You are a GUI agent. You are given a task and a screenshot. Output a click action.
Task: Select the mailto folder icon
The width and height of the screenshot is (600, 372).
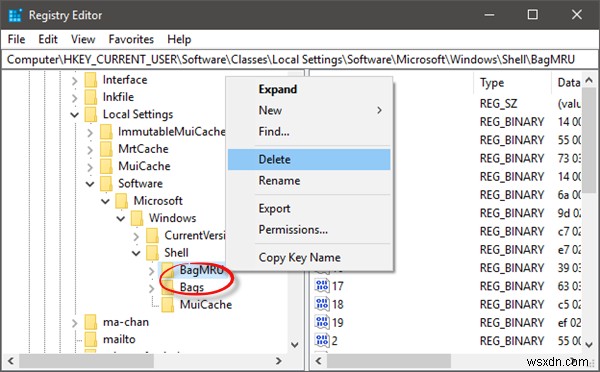pos(91,339)
